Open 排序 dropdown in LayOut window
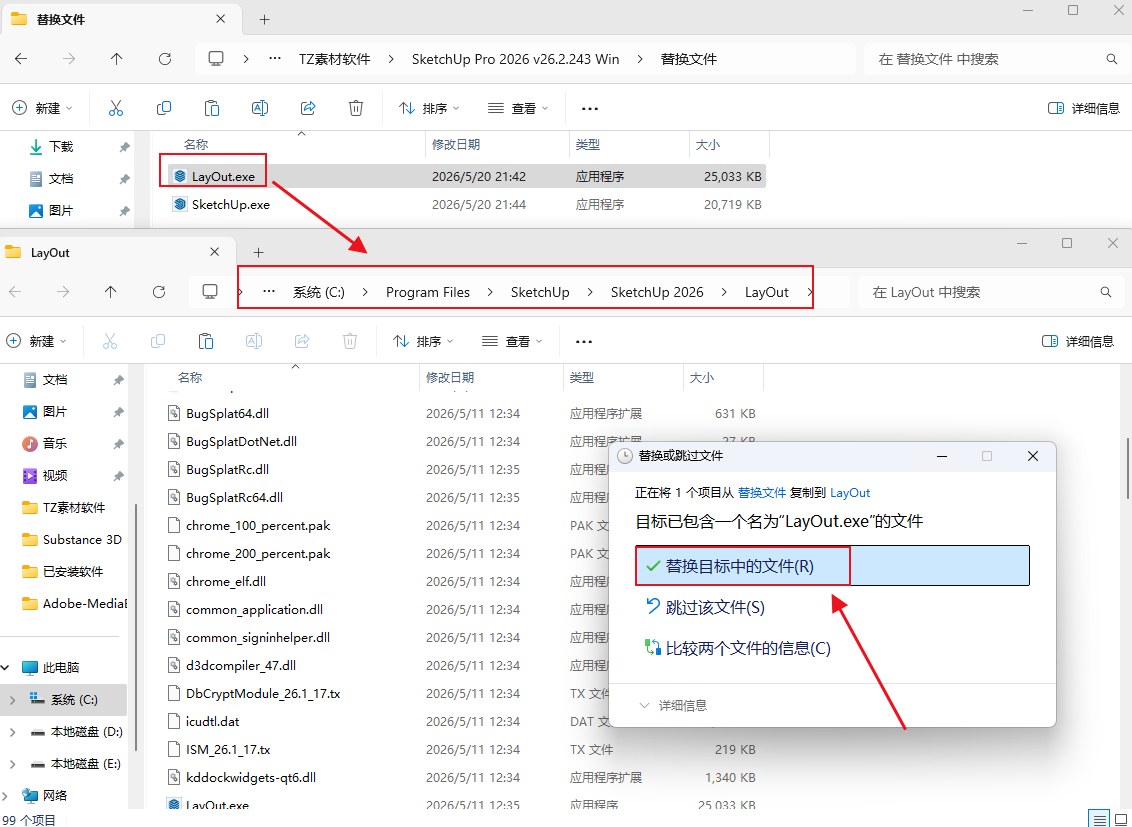This screenshot has width=1132, height=827. click(x=424, y=341)
